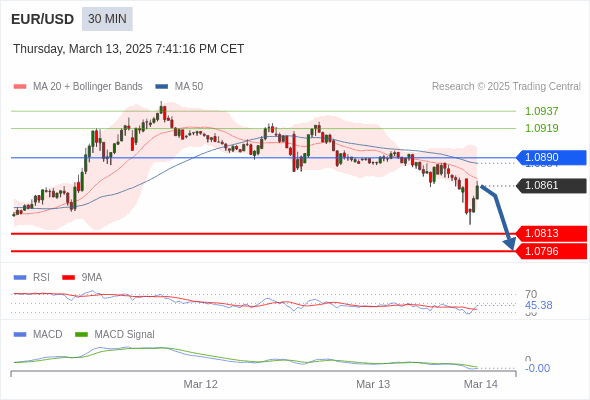590x400 pixels.
Task: Click the Mar 13 date axis label
Action: 373,384
